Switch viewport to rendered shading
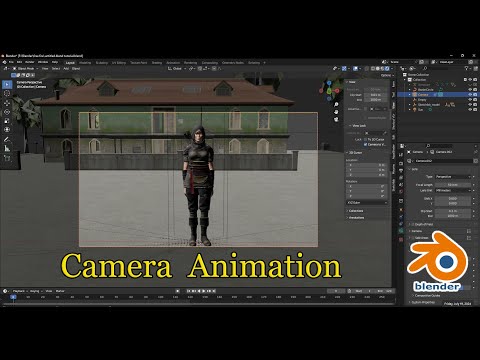Screen dimensions: 480x360 coord(387,69)
